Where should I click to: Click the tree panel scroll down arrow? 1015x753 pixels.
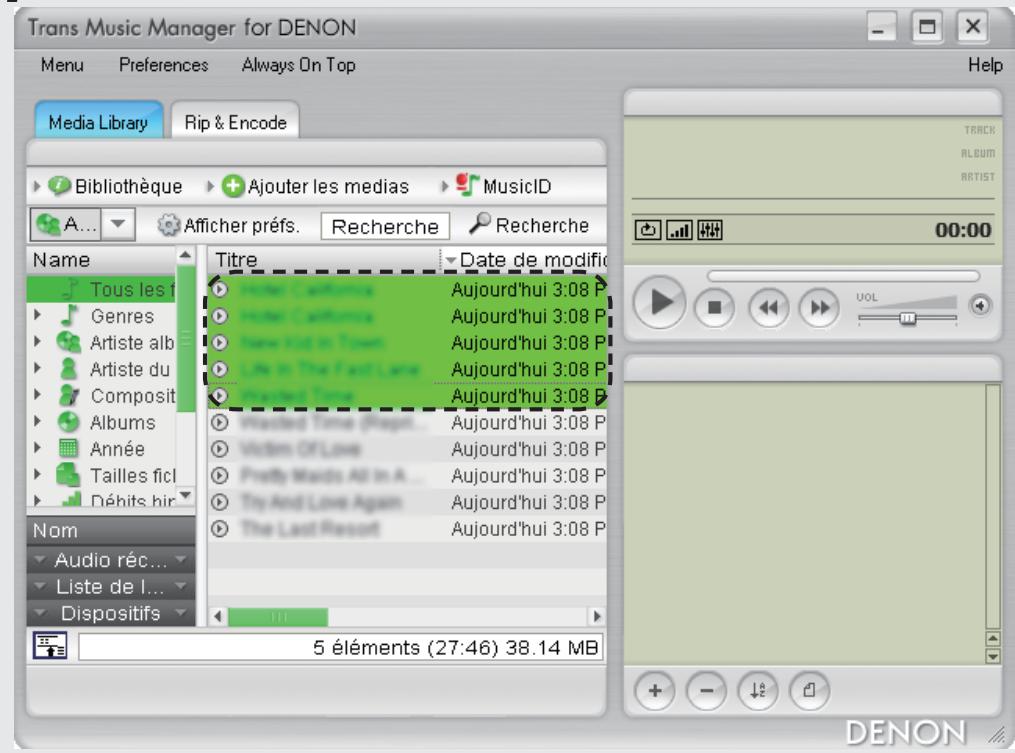186,495
